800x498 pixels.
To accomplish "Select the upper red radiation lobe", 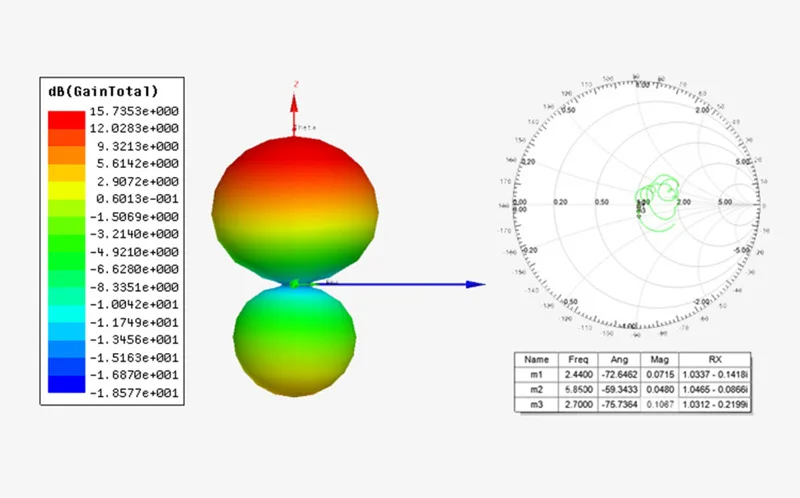I will (x=295, y=209).
